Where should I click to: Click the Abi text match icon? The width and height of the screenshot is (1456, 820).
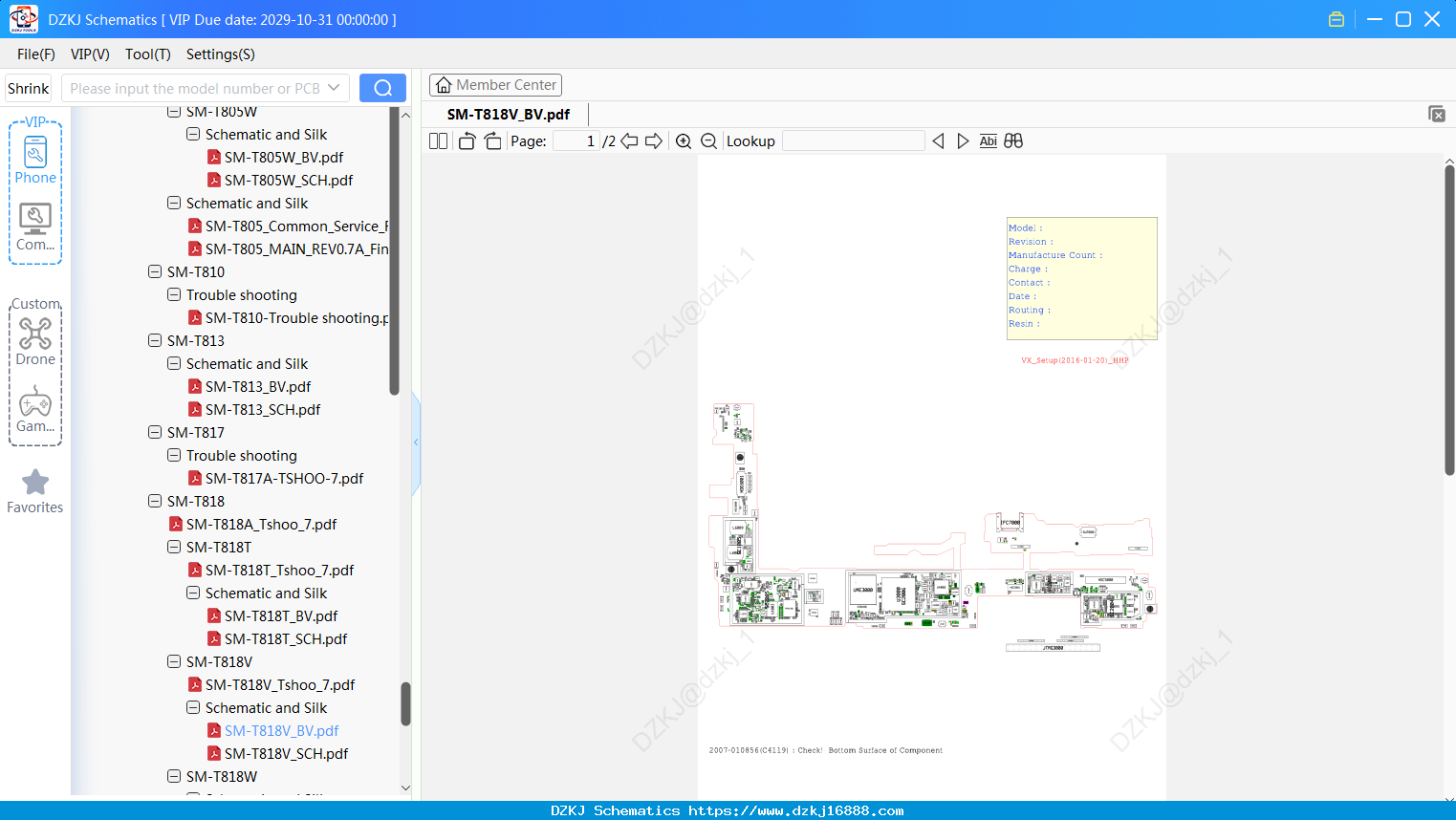989,141
